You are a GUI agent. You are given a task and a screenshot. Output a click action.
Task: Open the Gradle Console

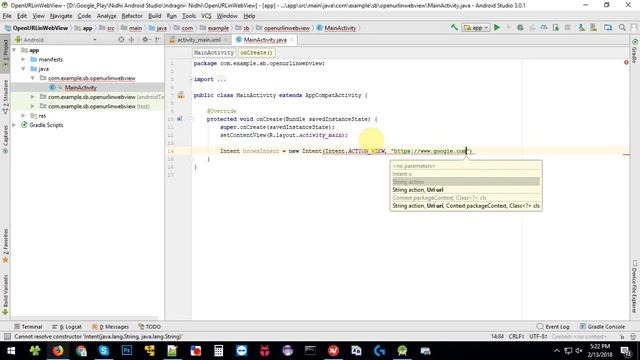coord(602,327)
